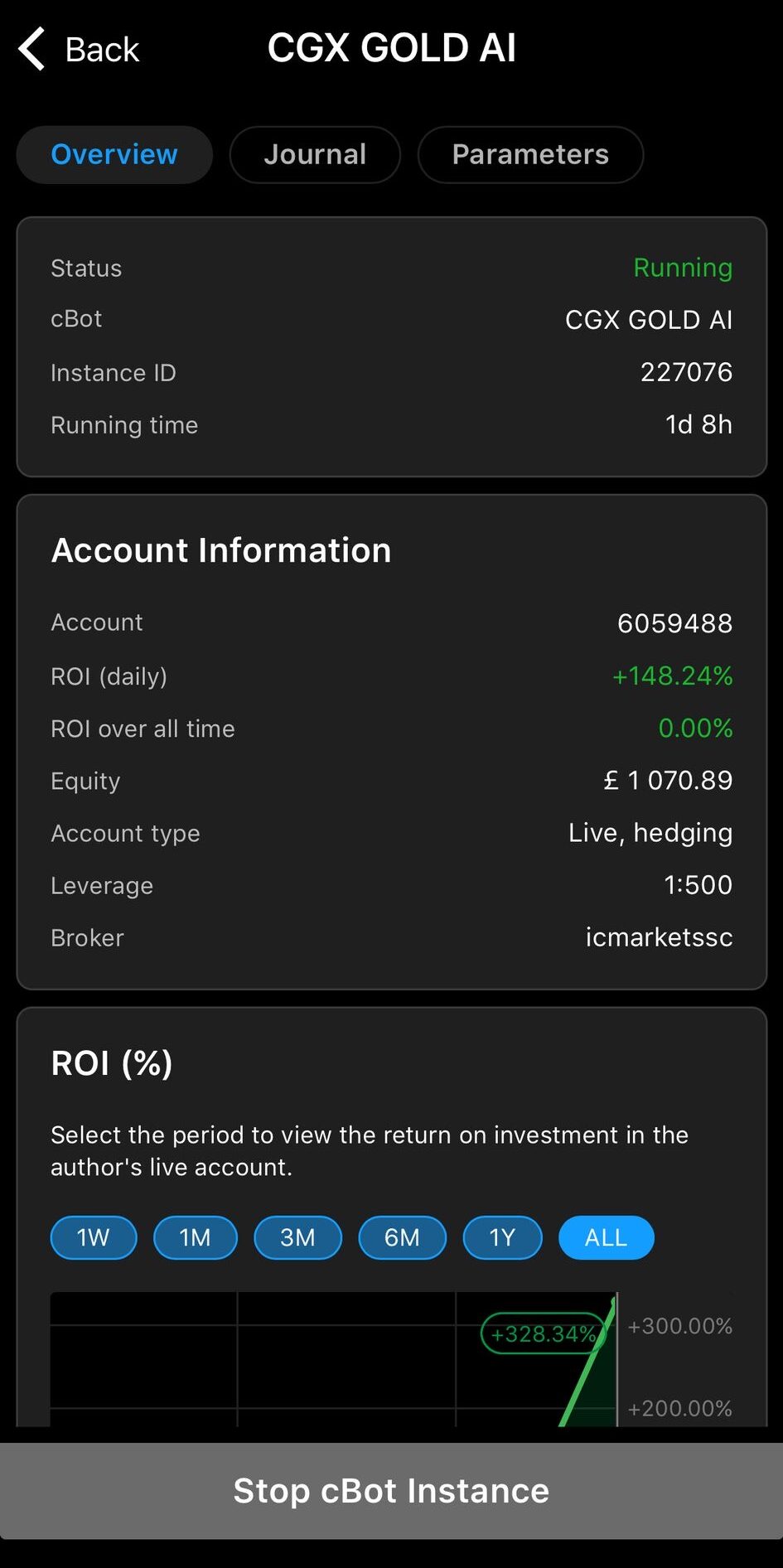Tap the Running status text

682,268
